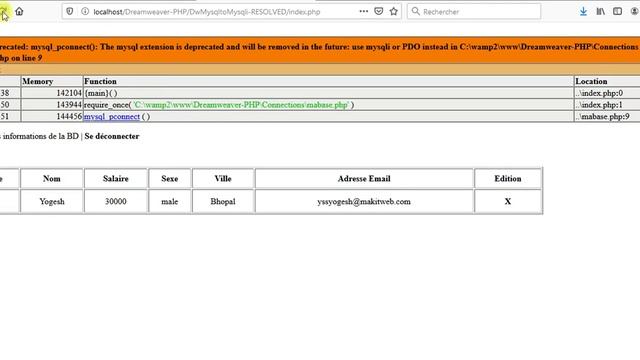The width and height of the screenshot is (640, 360).
Task: Click the Function header in the call stack
Action: coord(329,81)
